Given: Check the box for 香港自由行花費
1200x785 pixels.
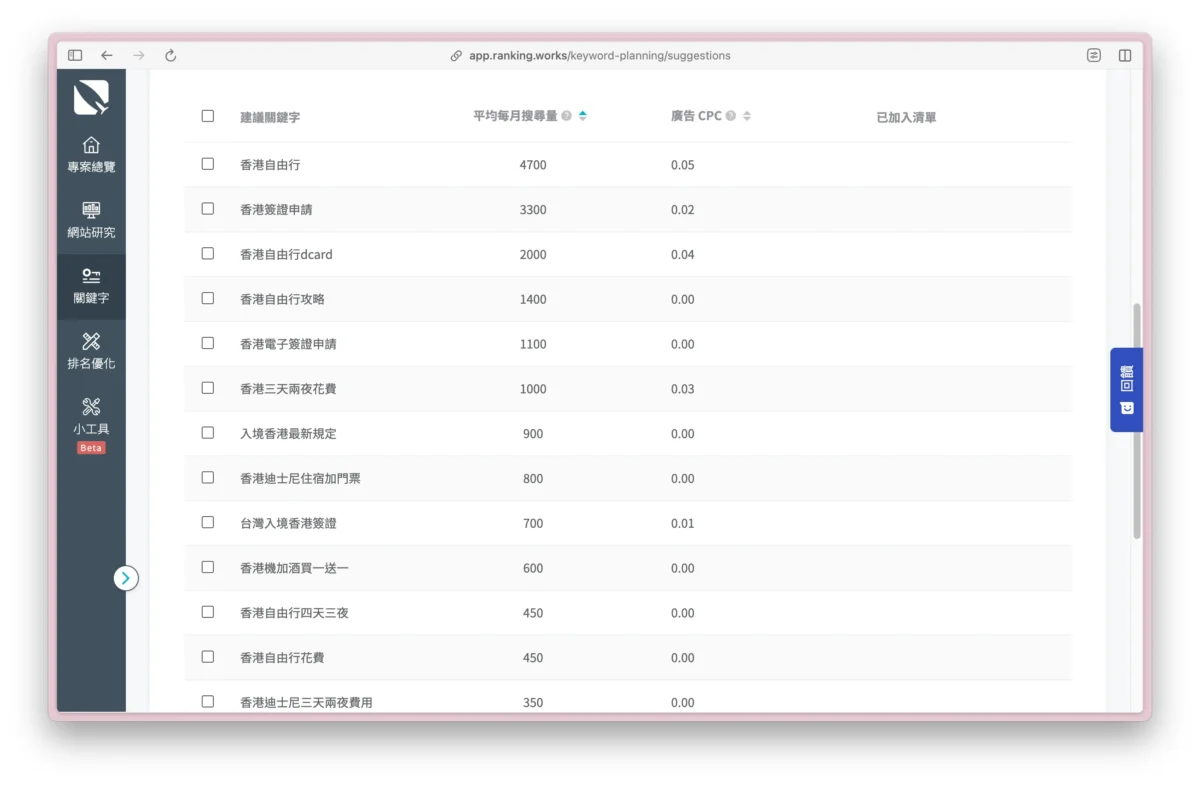Looking at the screenshot, I should (x=208, y=657).
